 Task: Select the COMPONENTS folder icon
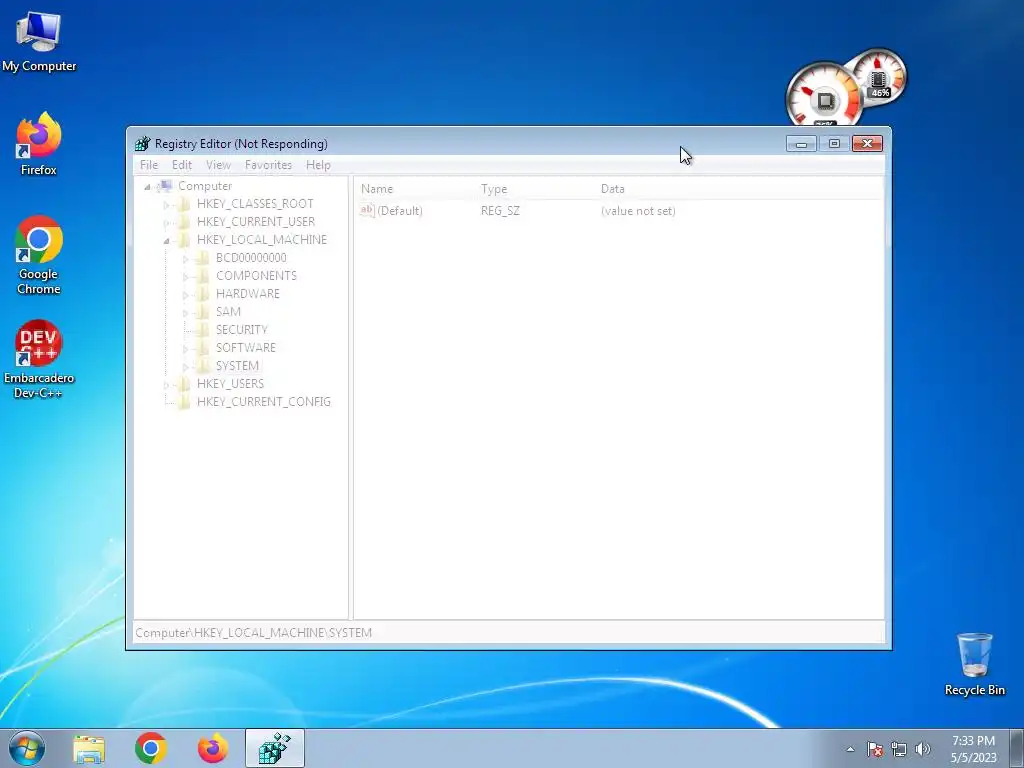click(203, 276)
